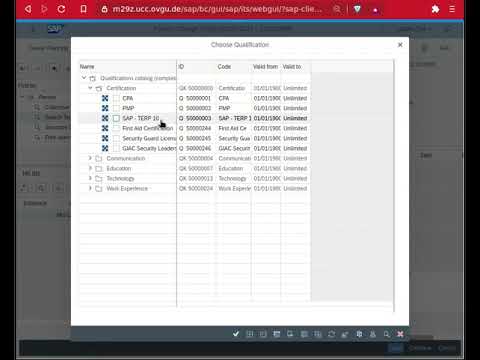The height and width of the screenshot is (360, 480).
Task: Click the refresh arrows icon in dialog toolbar
Action: pyautogui.click(x=331, y=334)
